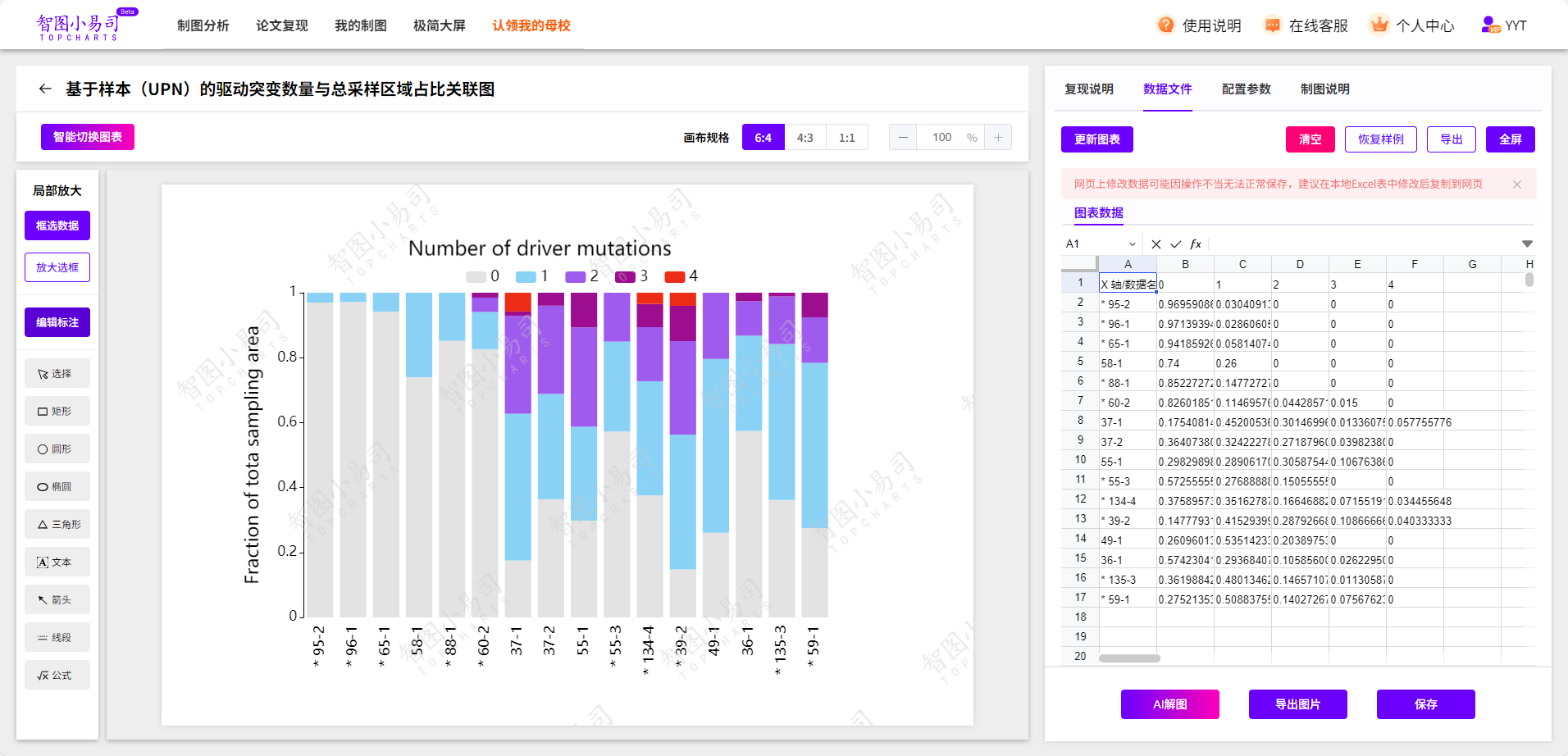This screenshot has width=1568, height=756.
Task: Switch canvas ratio to 4:3
Action: pos(805,137)
